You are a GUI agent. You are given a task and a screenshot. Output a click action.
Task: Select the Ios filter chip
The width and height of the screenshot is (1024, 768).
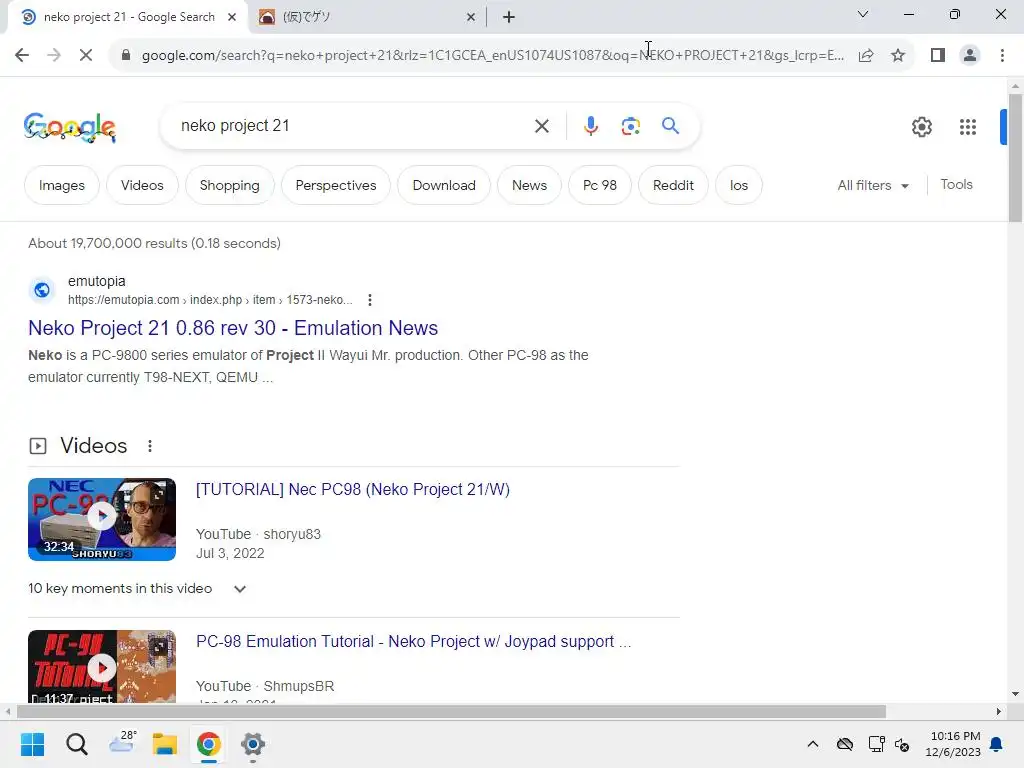click(x=739, y=185)
